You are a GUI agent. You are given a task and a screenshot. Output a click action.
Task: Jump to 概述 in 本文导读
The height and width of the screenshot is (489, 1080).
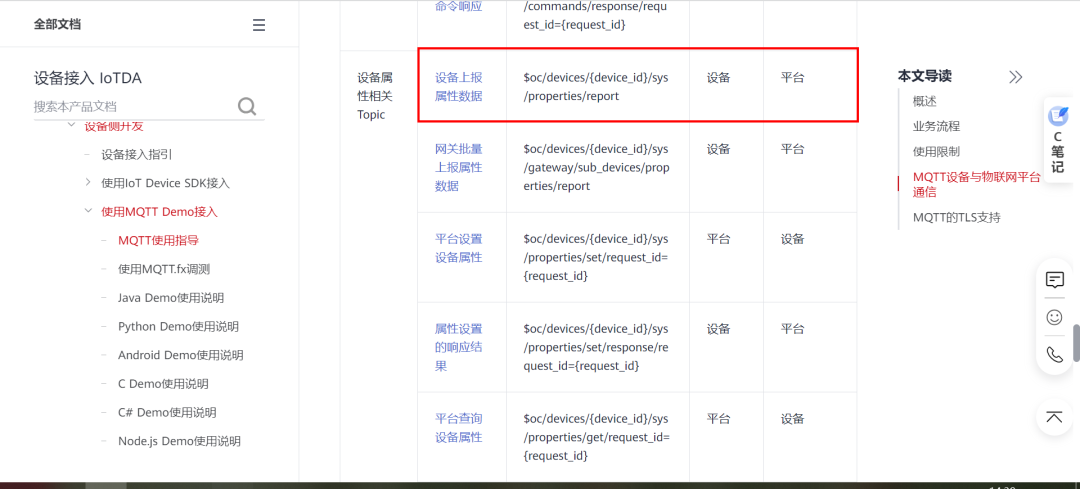click(x=925, y=101)
